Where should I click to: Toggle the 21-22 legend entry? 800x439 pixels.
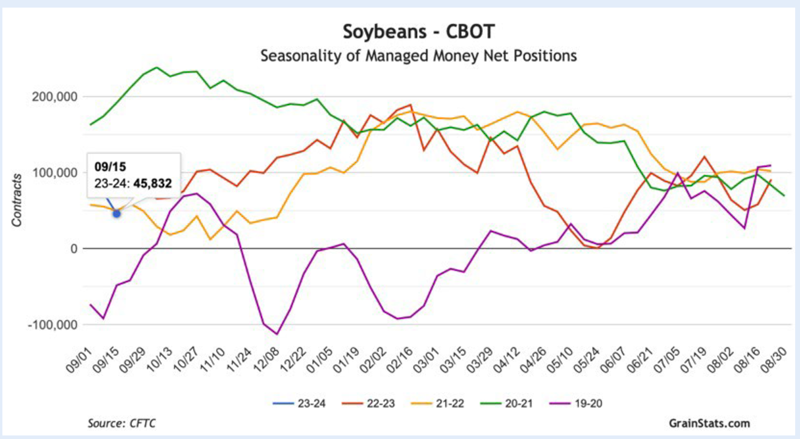[437, 403]
